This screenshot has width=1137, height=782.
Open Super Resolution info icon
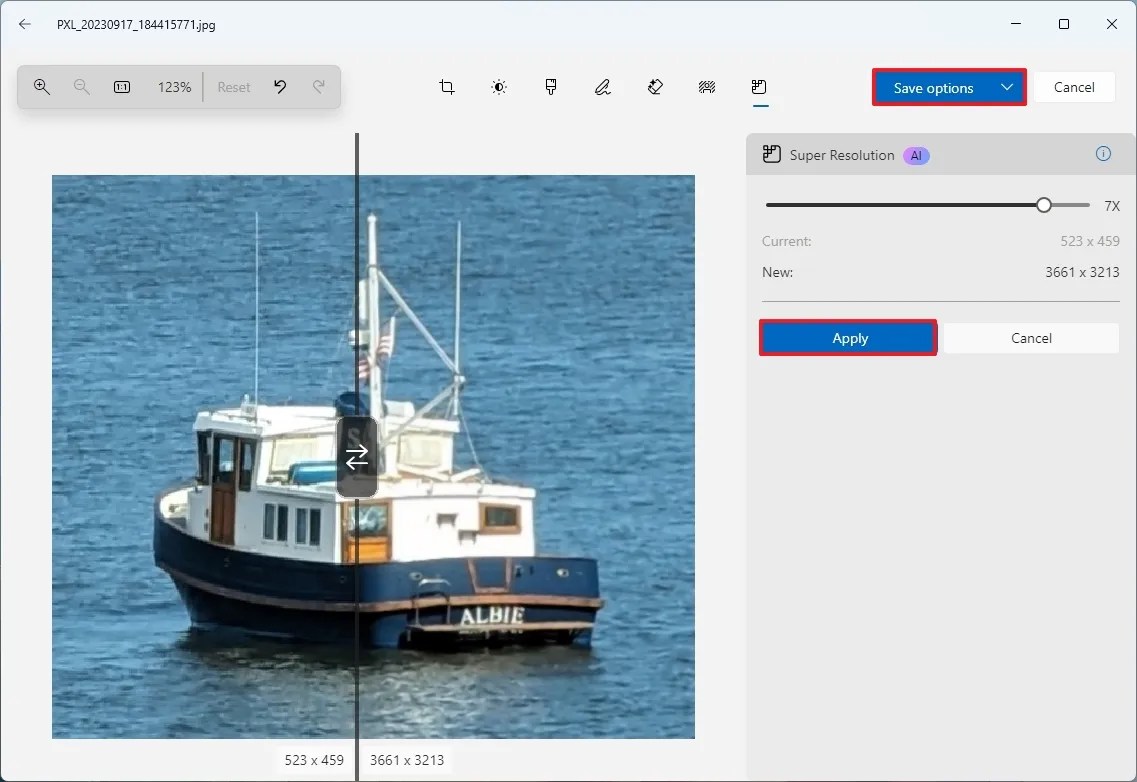pyautogui.click(x=1103, y=154)
